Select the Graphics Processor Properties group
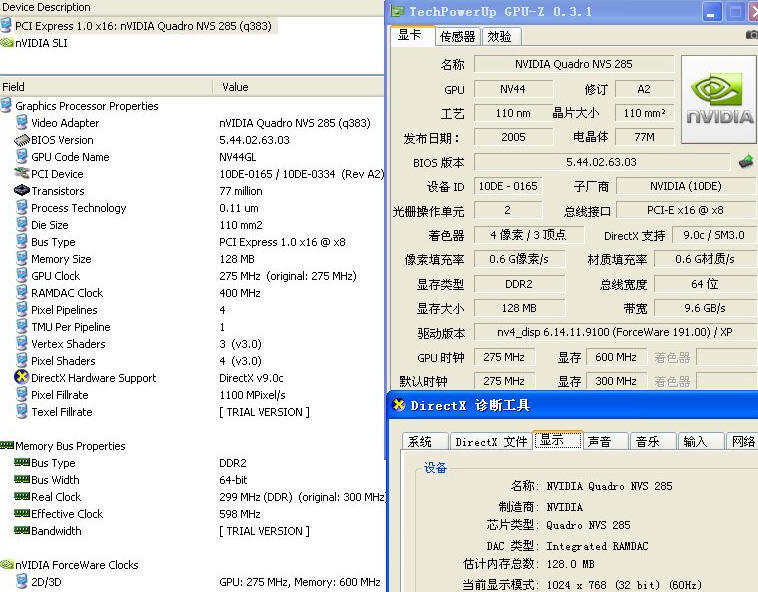The height and width of the screenshot is (592, 758). 86,106
